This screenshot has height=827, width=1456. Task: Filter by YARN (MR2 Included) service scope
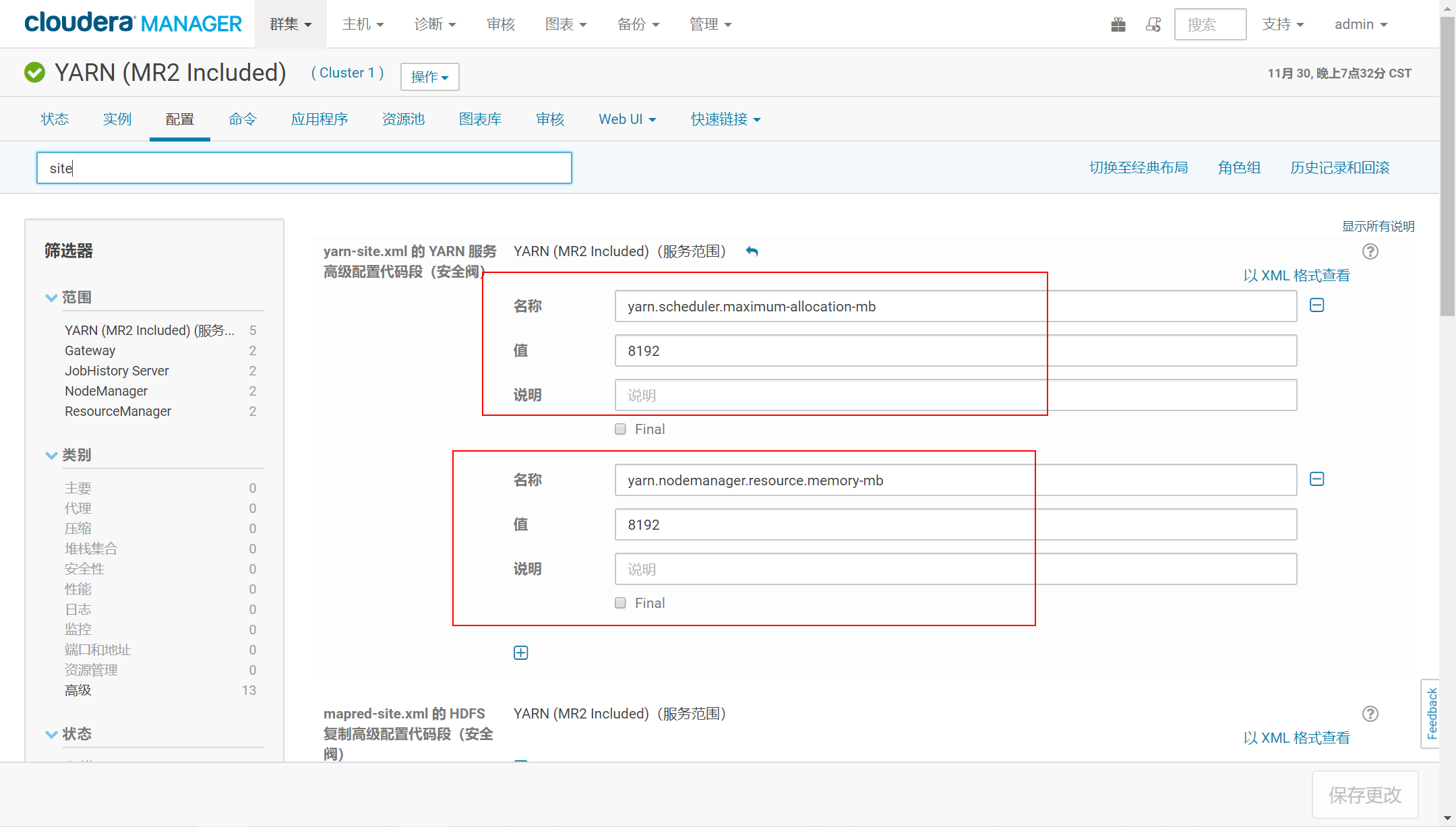point(150,330)
